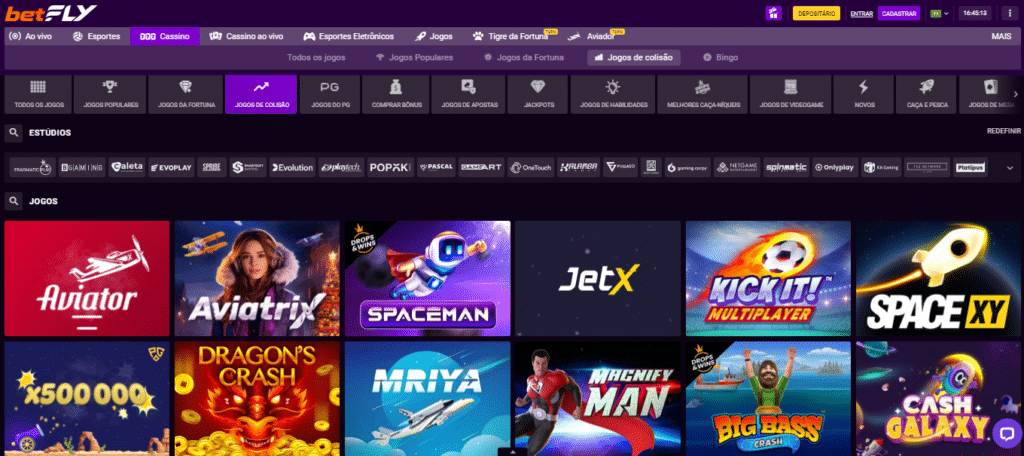The height and width of the screenshot is (456, 1024).
Task: Filter by Caleta studio logo
Action: [x=127, y=168]
